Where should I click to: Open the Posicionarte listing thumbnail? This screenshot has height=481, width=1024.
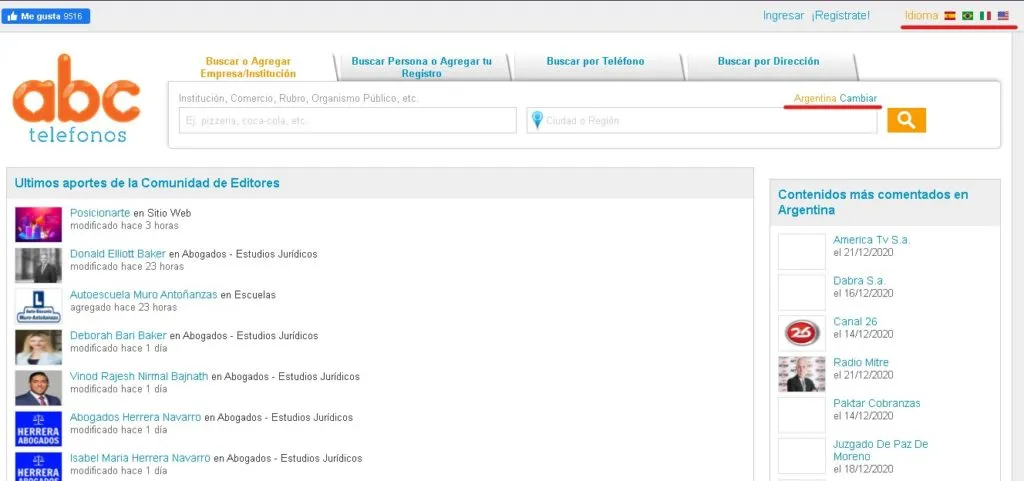click(x=38, y=224)
